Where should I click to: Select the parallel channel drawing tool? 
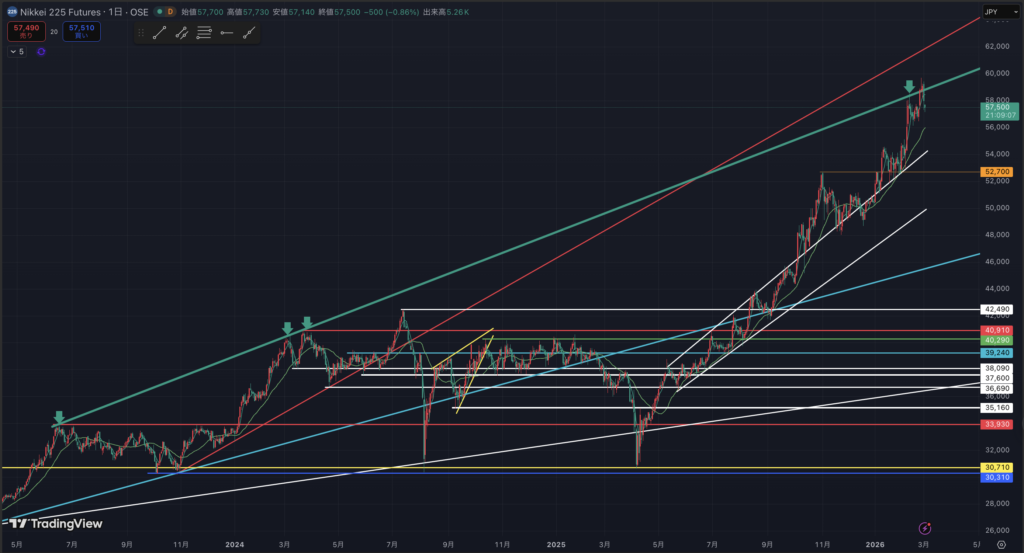181,33
